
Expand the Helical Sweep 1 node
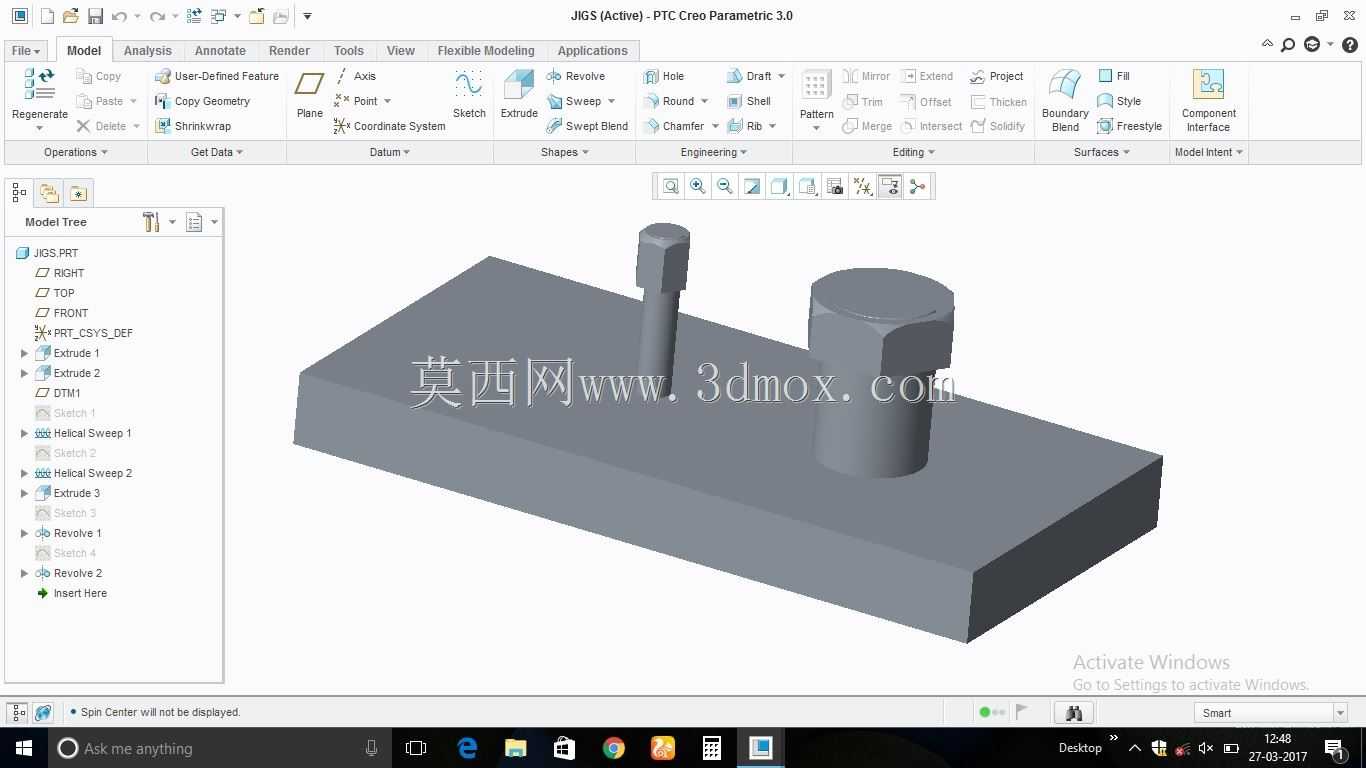coord(25,433)
